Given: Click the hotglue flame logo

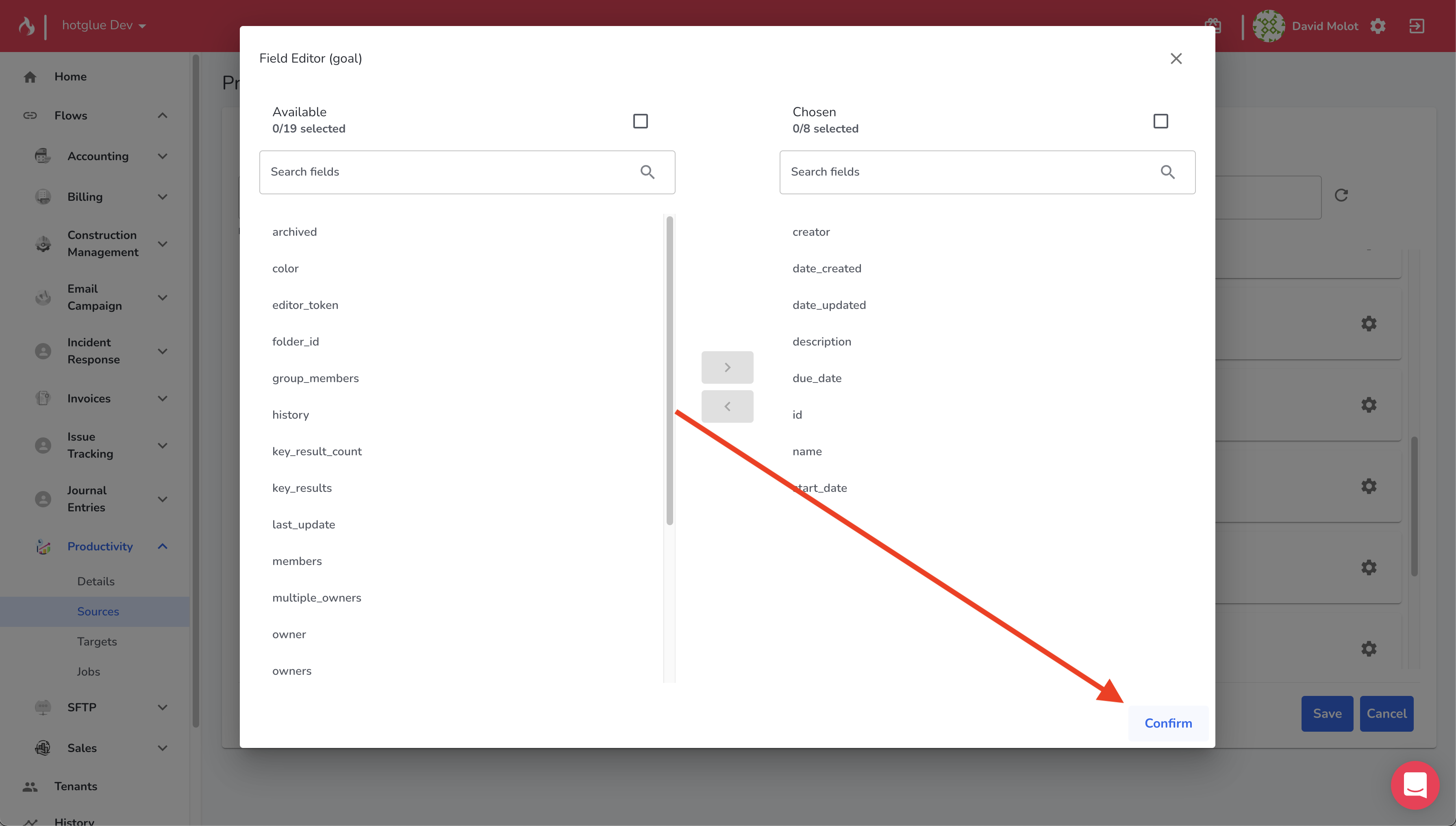Looking at the screenshot, I should click(26, 26).
